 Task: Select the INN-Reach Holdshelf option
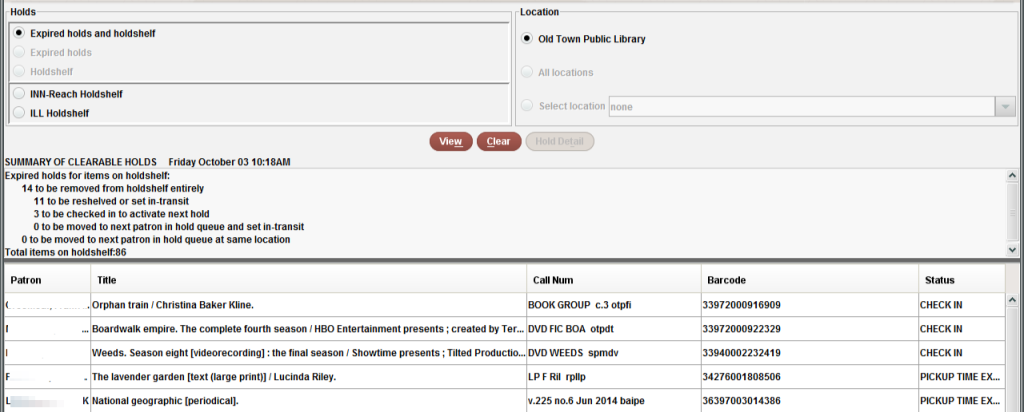[19, 94]
